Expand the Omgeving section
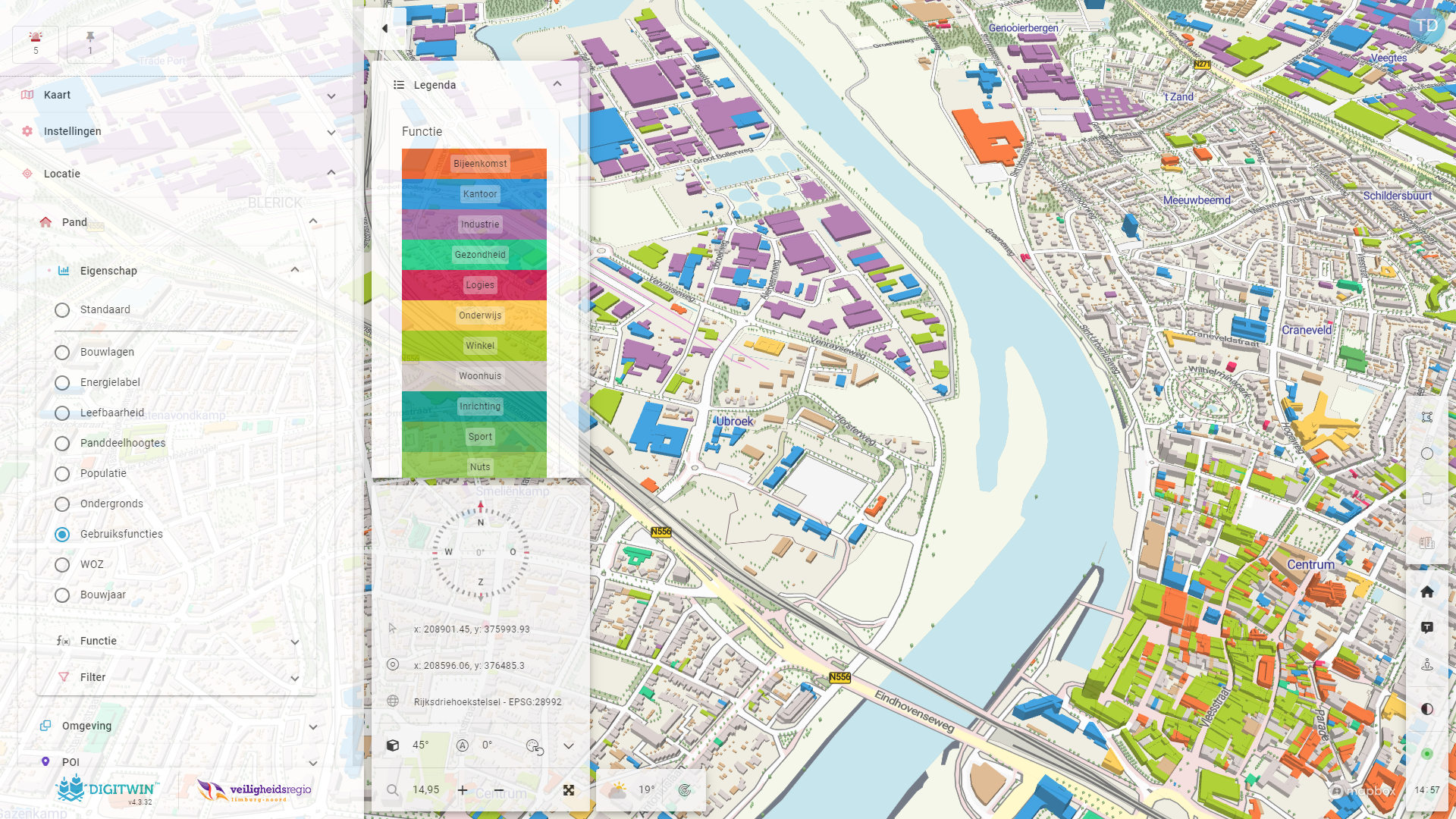Viewport: 1456px width, 819px height. 313,726
